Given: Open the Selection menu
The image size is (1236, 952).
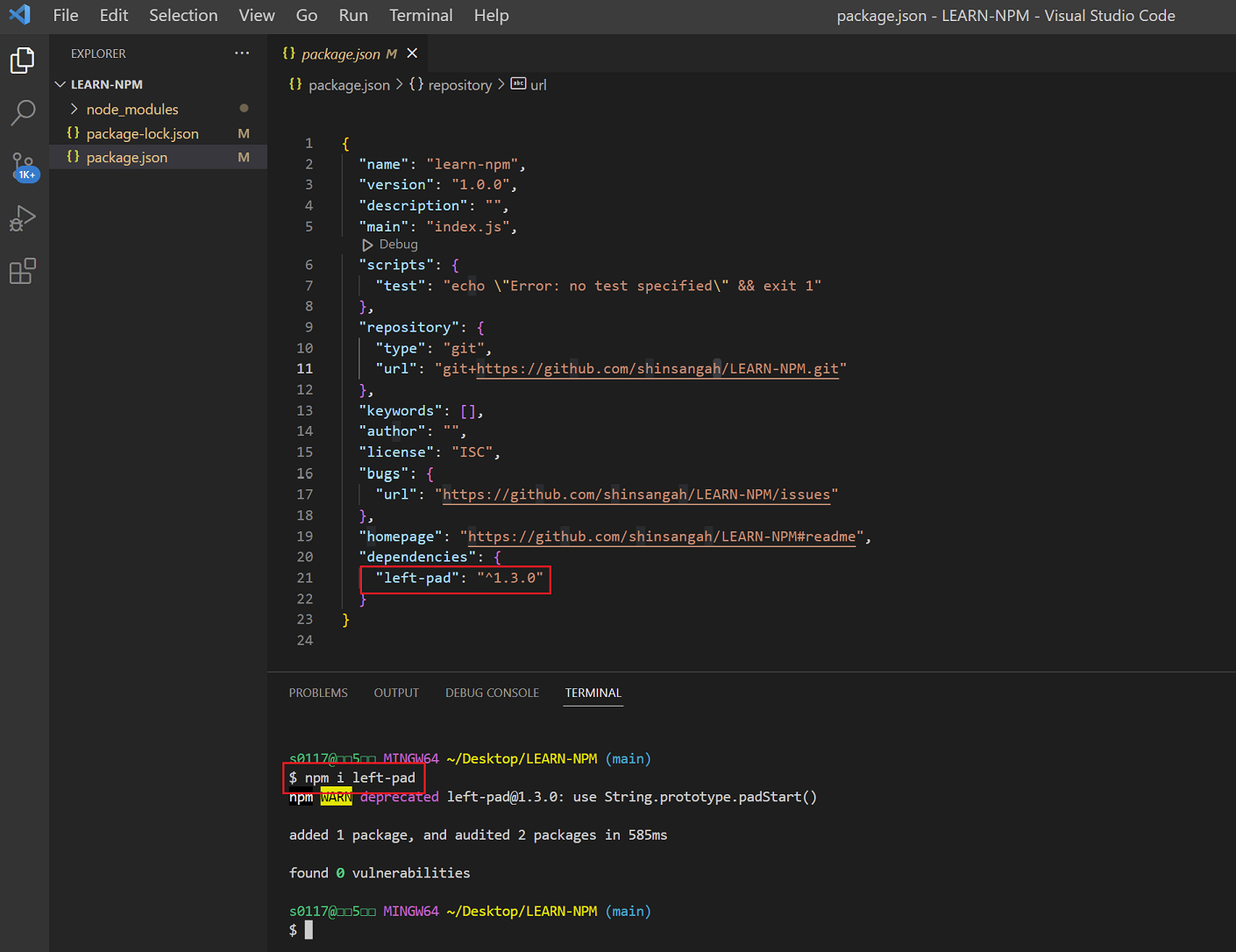Looking at the screenshot, I should [183, 15].
